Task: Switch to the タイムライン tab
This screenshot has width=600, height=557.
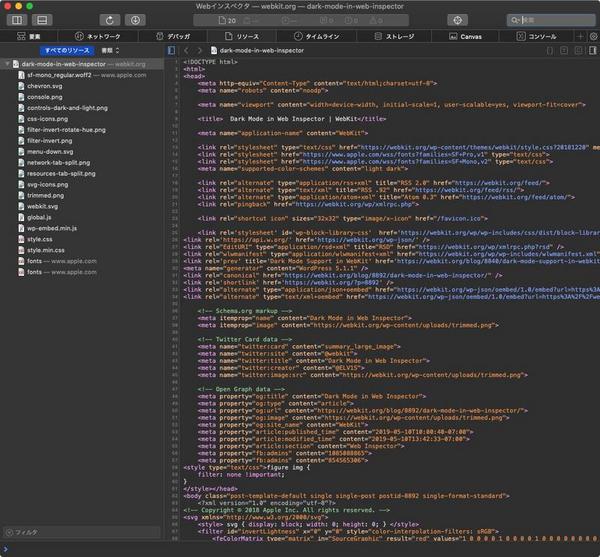Action: point(316,36)
